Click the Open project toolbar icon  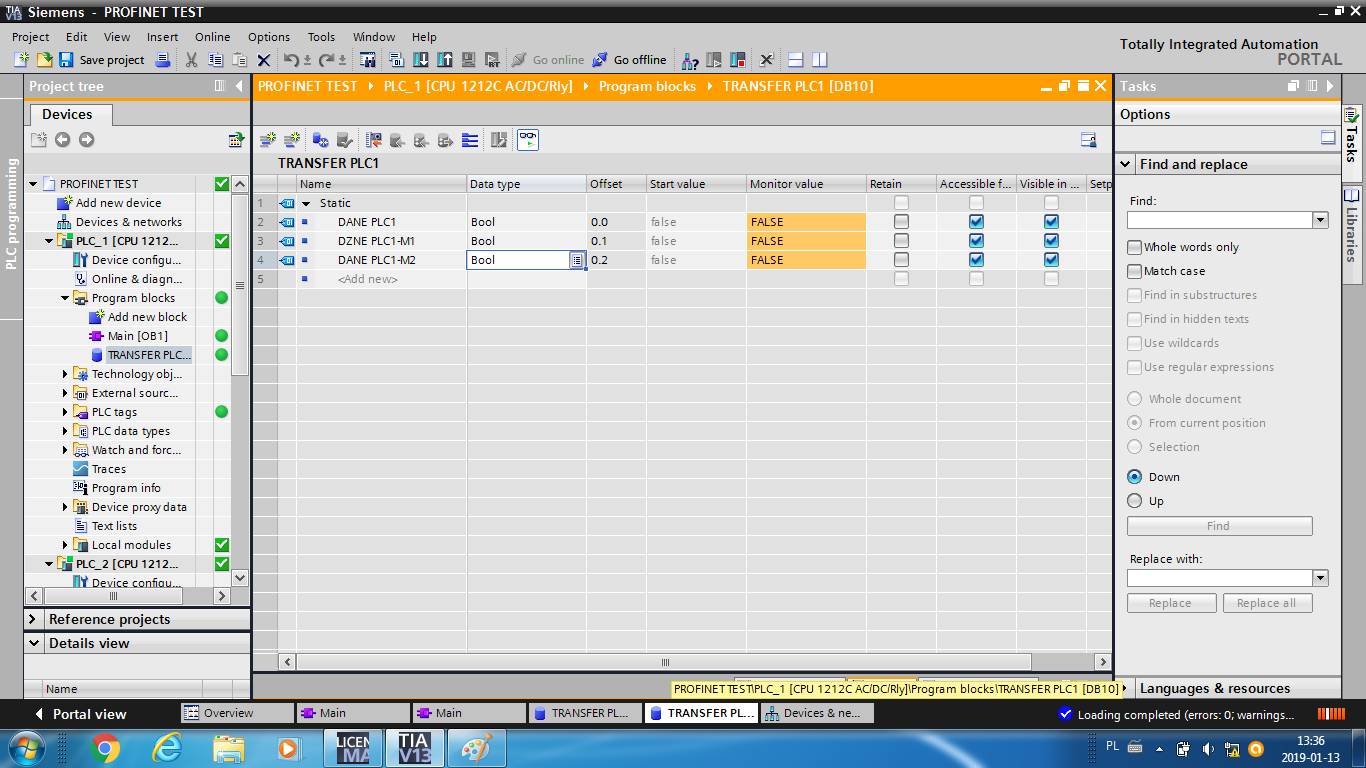[44, 60]
